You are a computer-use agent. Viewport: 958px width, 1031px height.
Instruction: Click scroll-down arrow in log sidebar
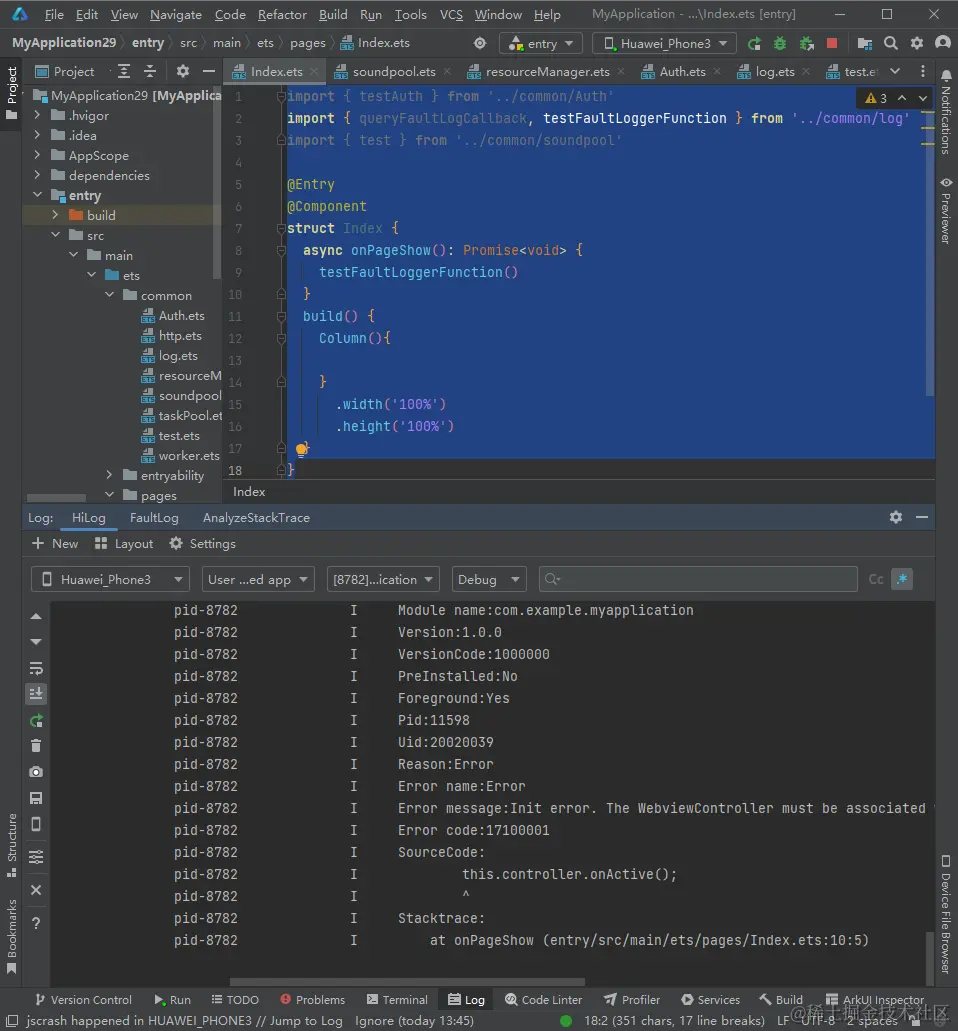click(36, 642)
